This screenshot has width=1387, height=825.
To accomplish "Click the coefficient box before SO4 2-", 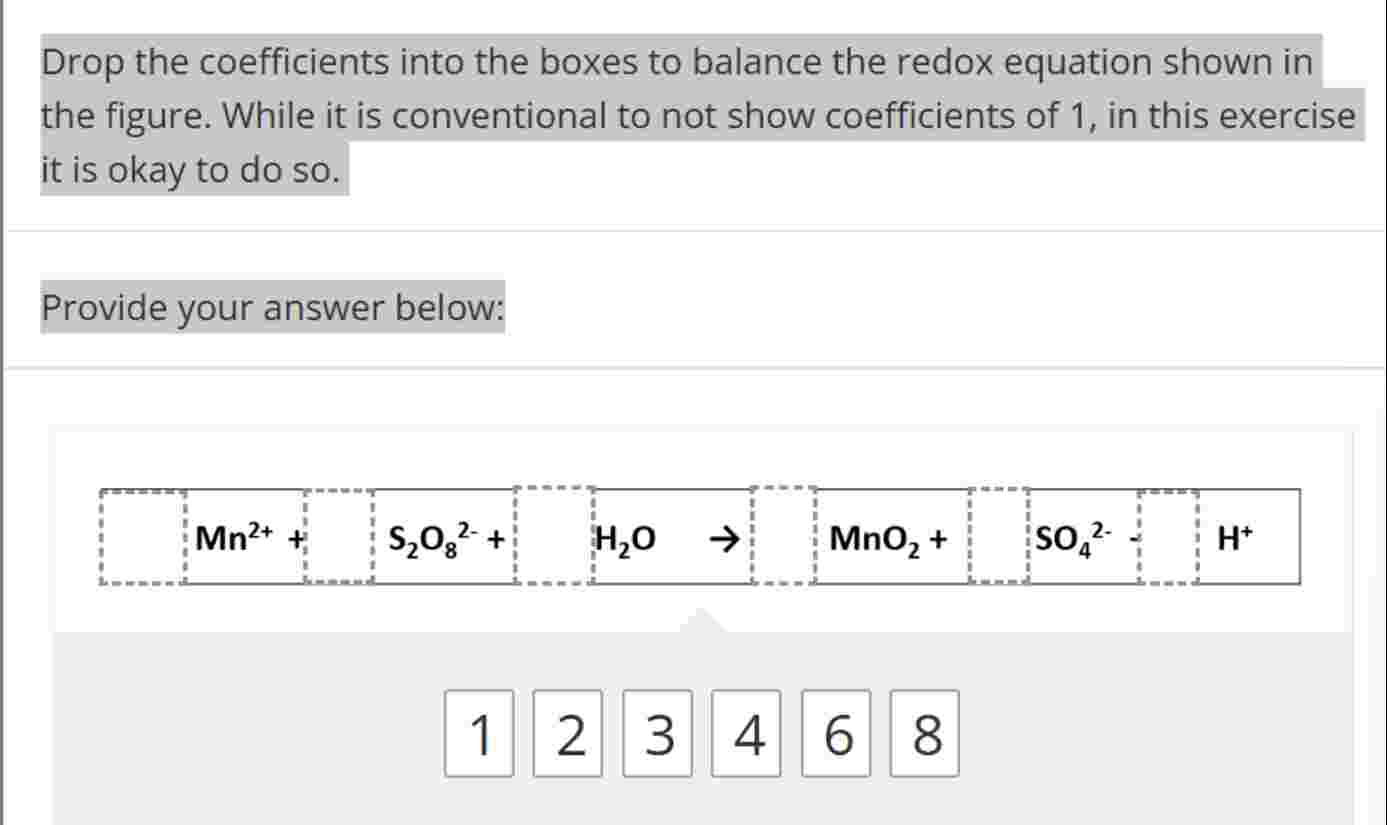I will pyautogui.click(x=996, y=538).
